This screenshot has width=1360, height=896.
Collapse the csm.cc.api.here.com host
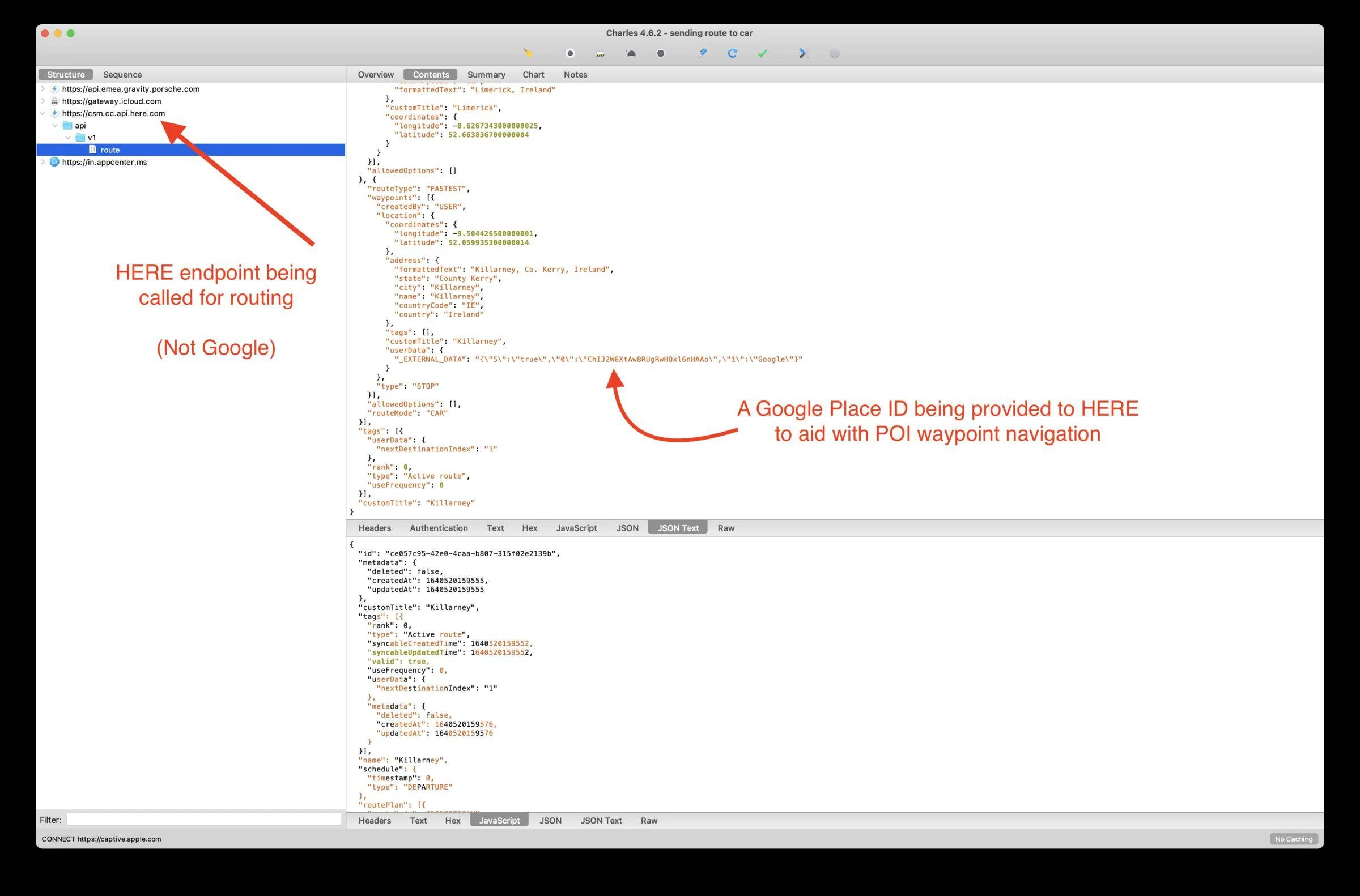(43, 113)
